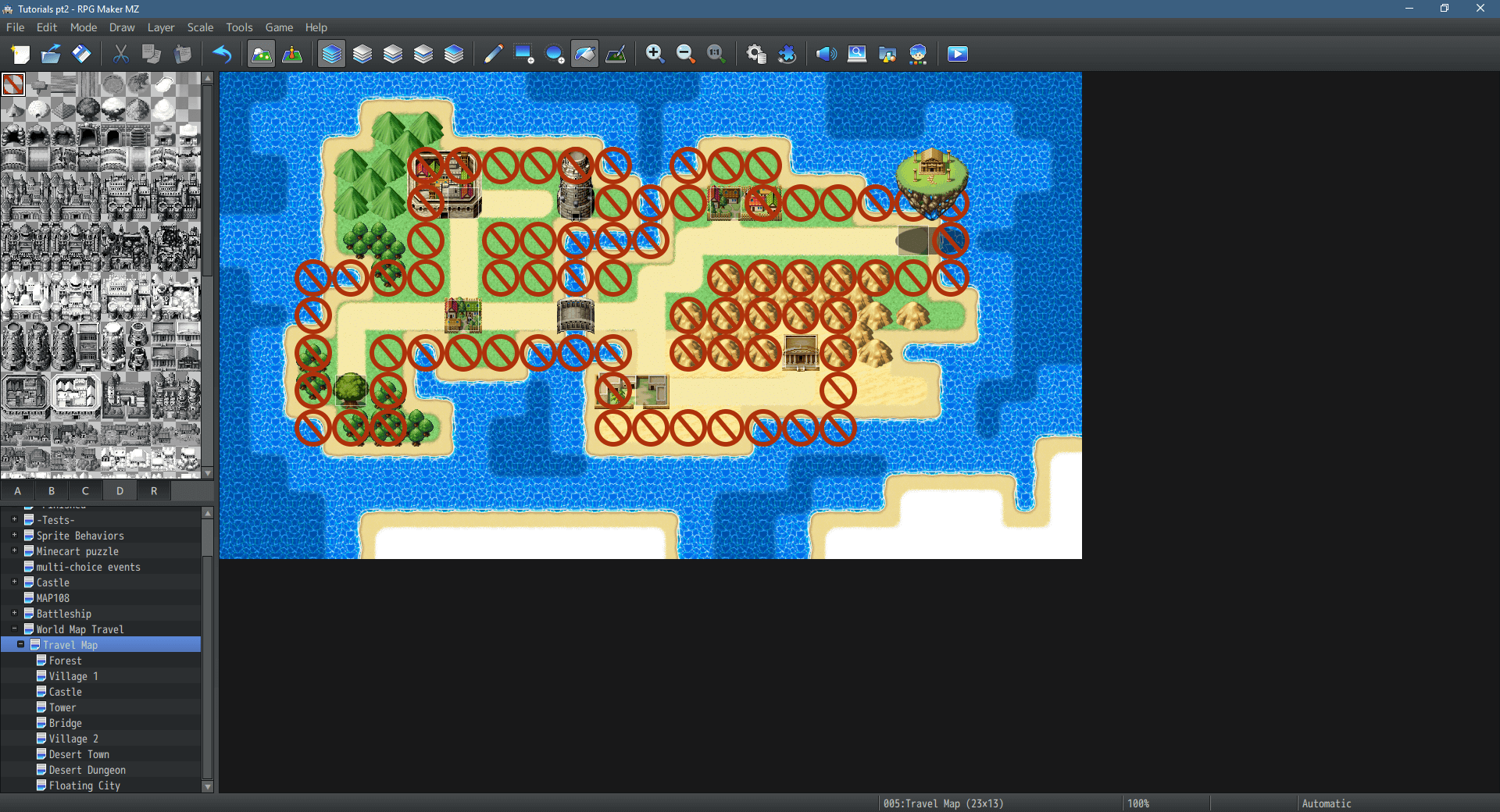Screen dimensions: 1500x812
Task: Click the map list scrollbar down arrow
Action: tap(208, 787)
